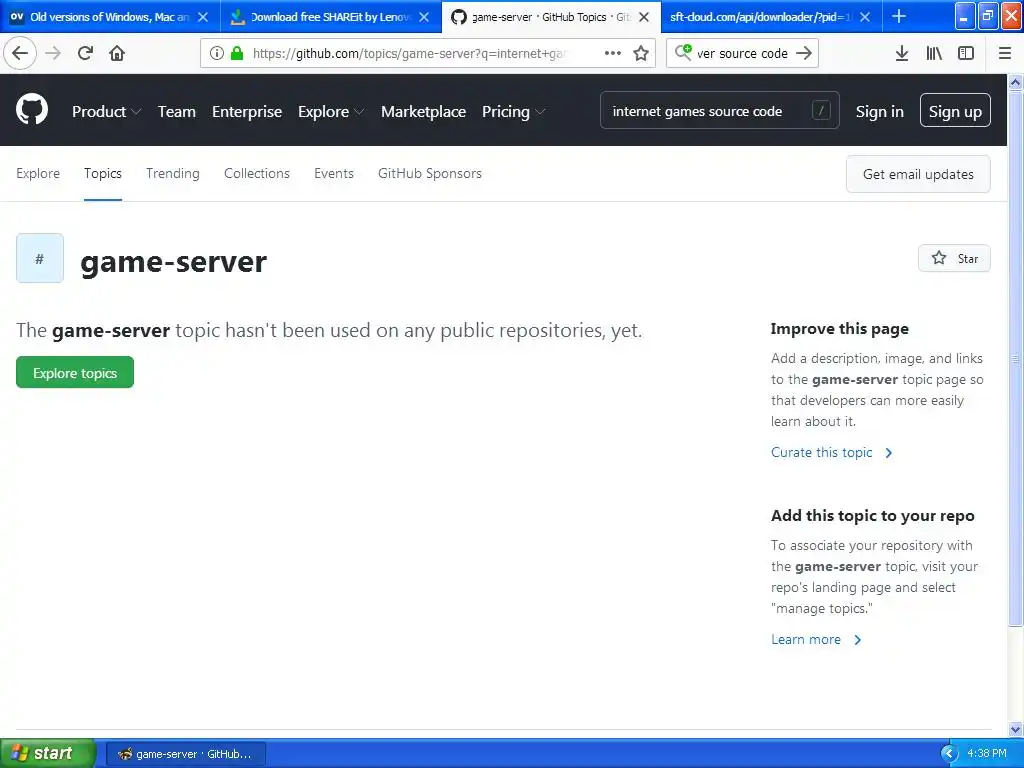This screenshot has height=768, width=1024.
Task: Open Enterprise in the header nav
Action: [x=247, y=112]
